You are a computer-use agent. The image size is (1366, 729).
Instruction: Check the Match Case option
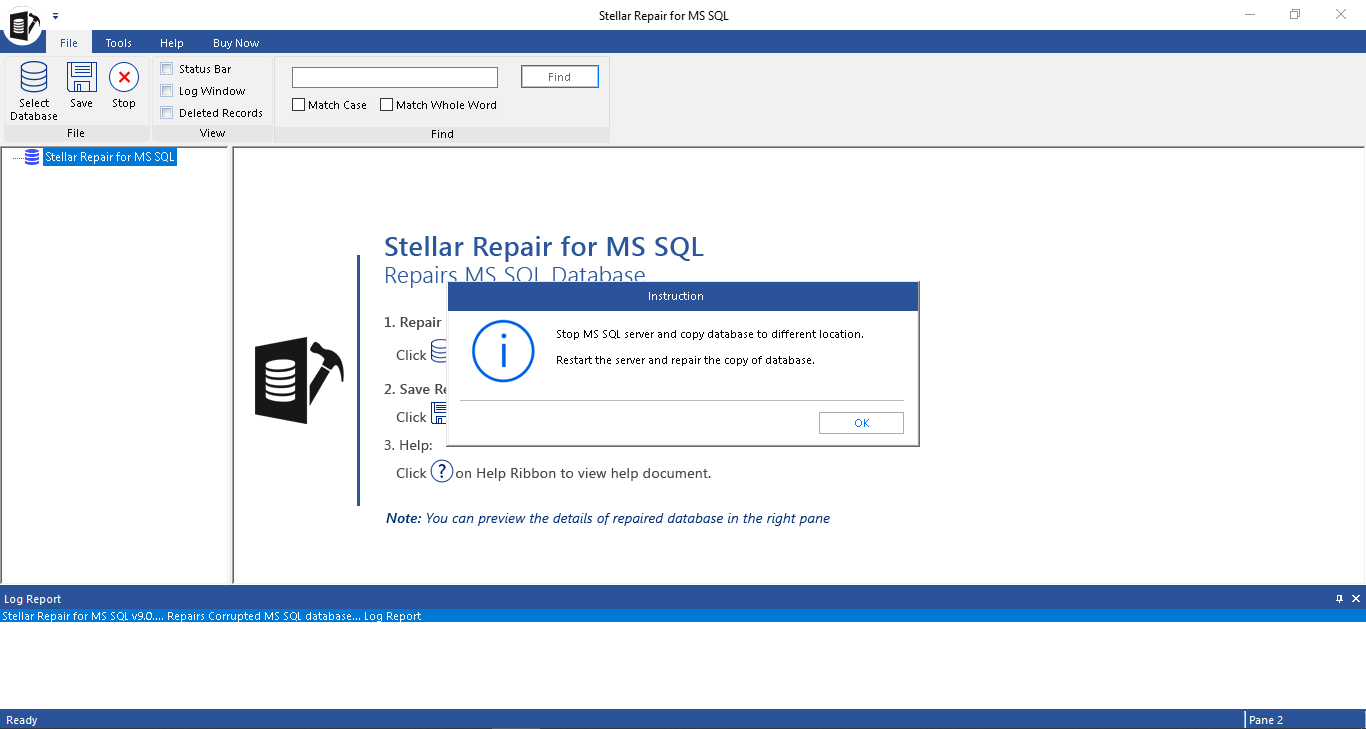click(x=297, y=104)
